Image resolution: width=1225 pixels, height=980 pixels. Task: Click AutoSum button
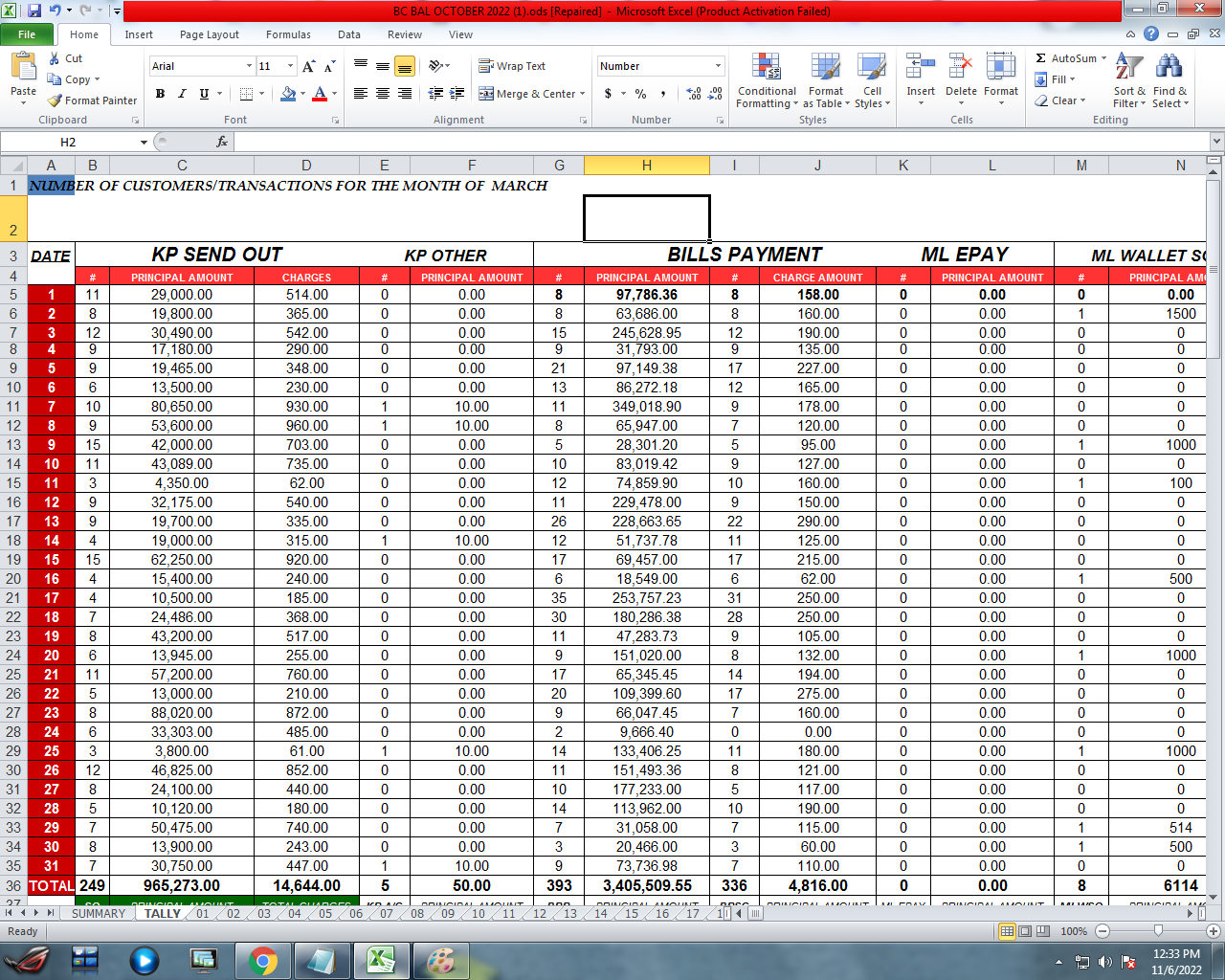[1065, 58]
